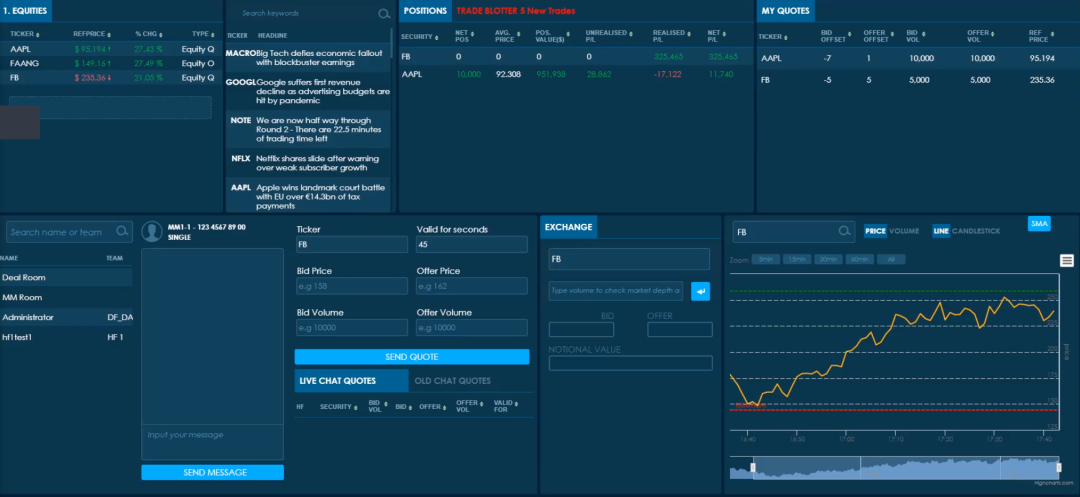The width and height of the screenshot is (1080, 497).
Task: Set chart zoom to 30min
Action: click(829, 260)
